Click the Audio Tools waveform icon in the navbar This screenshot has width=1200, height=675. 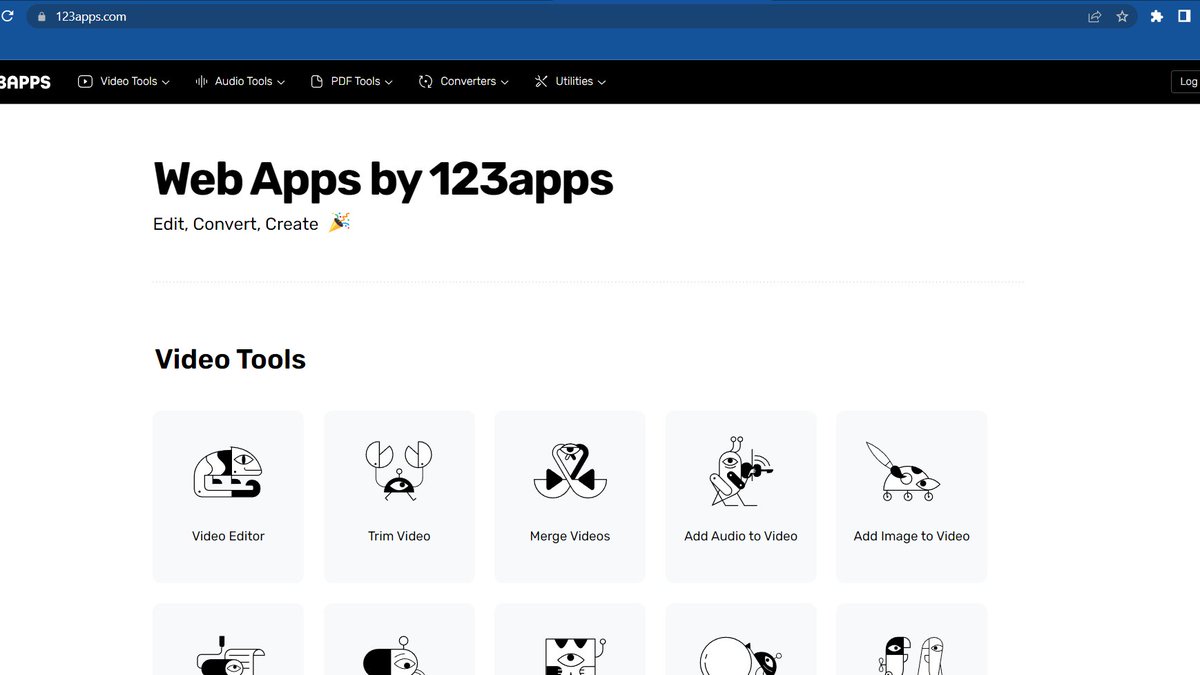tap(201, 82)
